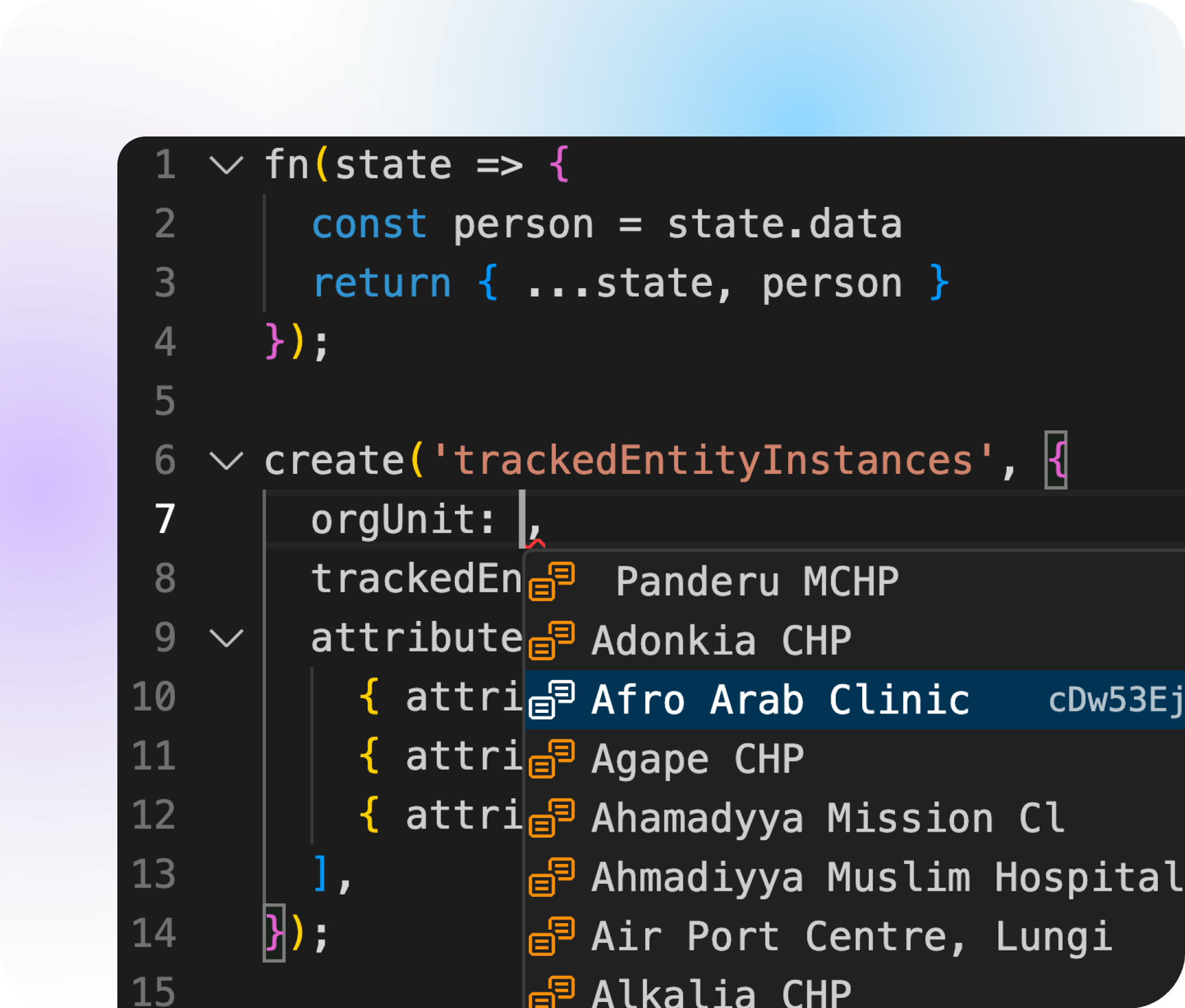Click line number 7 in the gutter
Screen dimensions: 1185x1008
click(165, 519)
